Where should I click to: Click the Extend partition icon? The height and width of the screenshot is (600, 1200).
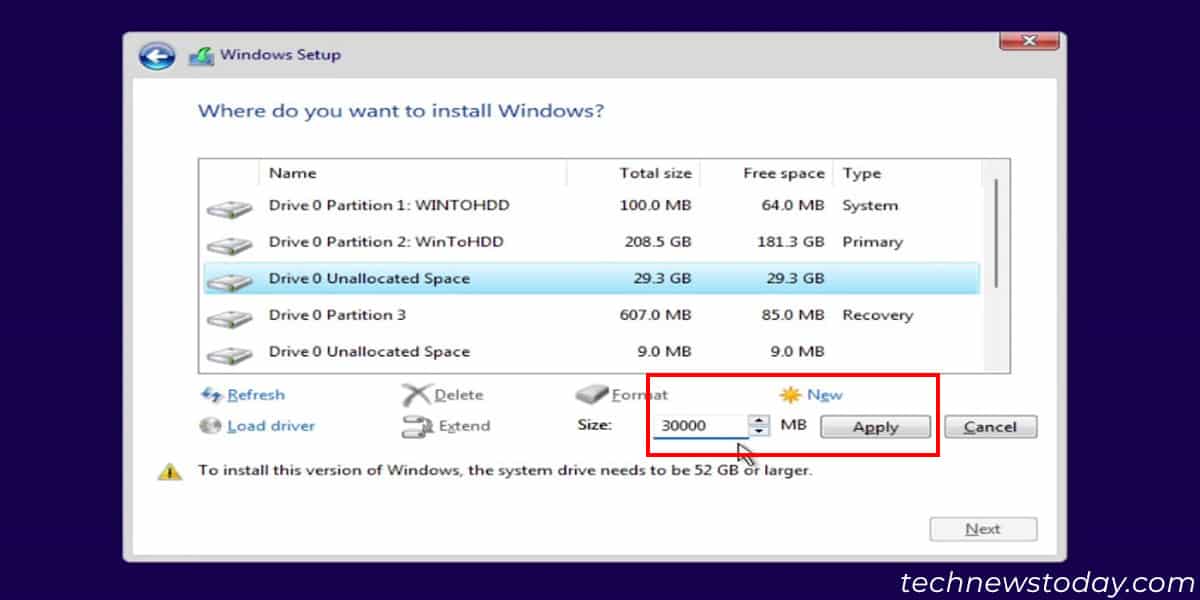417,427
